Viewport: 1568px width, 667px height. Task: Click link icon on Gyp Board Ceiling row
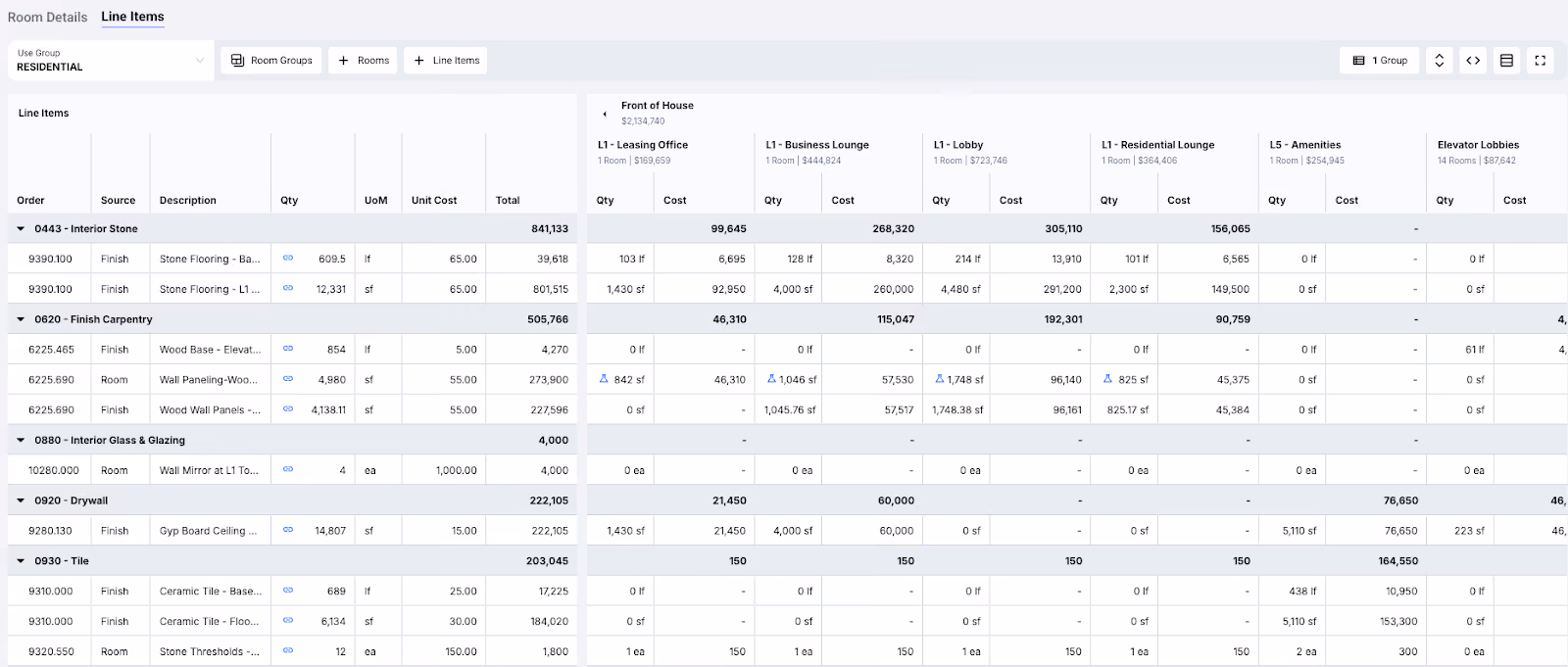tap(288, 530)
